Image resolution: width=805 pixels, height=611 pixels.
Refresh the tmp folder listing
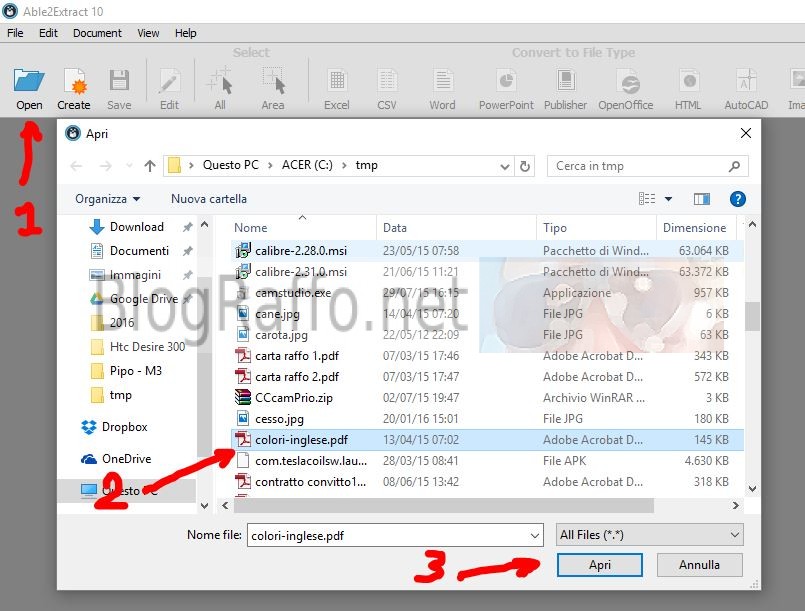pyautogui.click(x=525, y=166)
